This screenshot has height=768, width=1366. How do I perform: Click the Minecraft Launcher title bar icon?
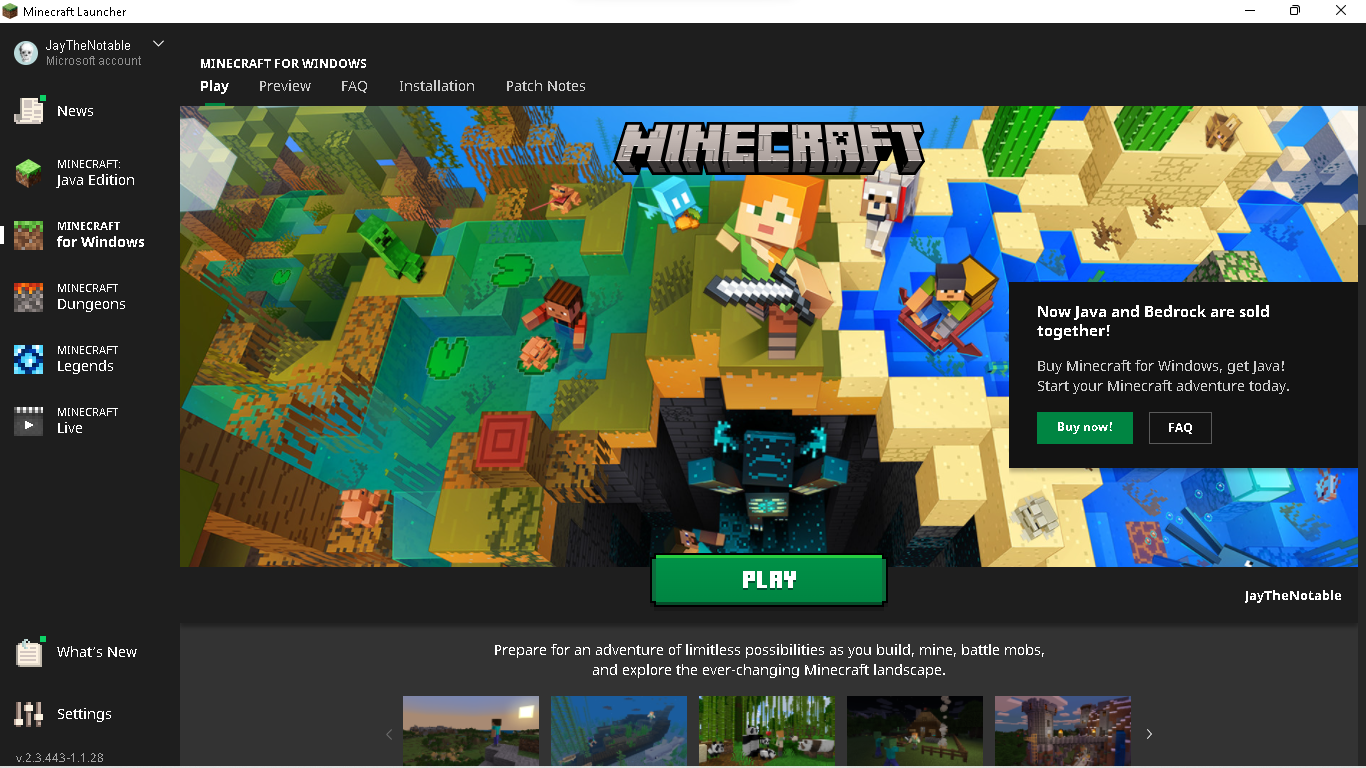(x=10, y=11)
